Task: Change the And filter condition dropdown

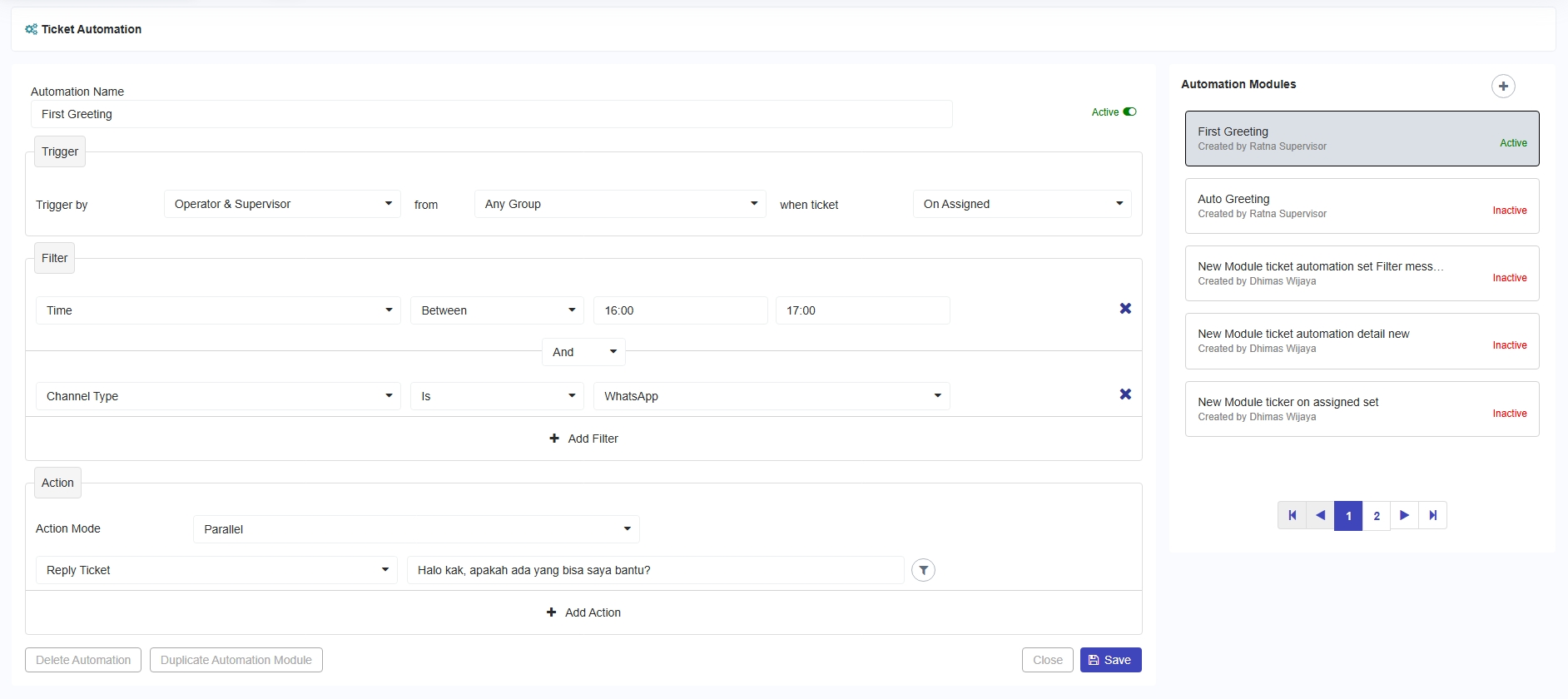Action: [583, 352]
